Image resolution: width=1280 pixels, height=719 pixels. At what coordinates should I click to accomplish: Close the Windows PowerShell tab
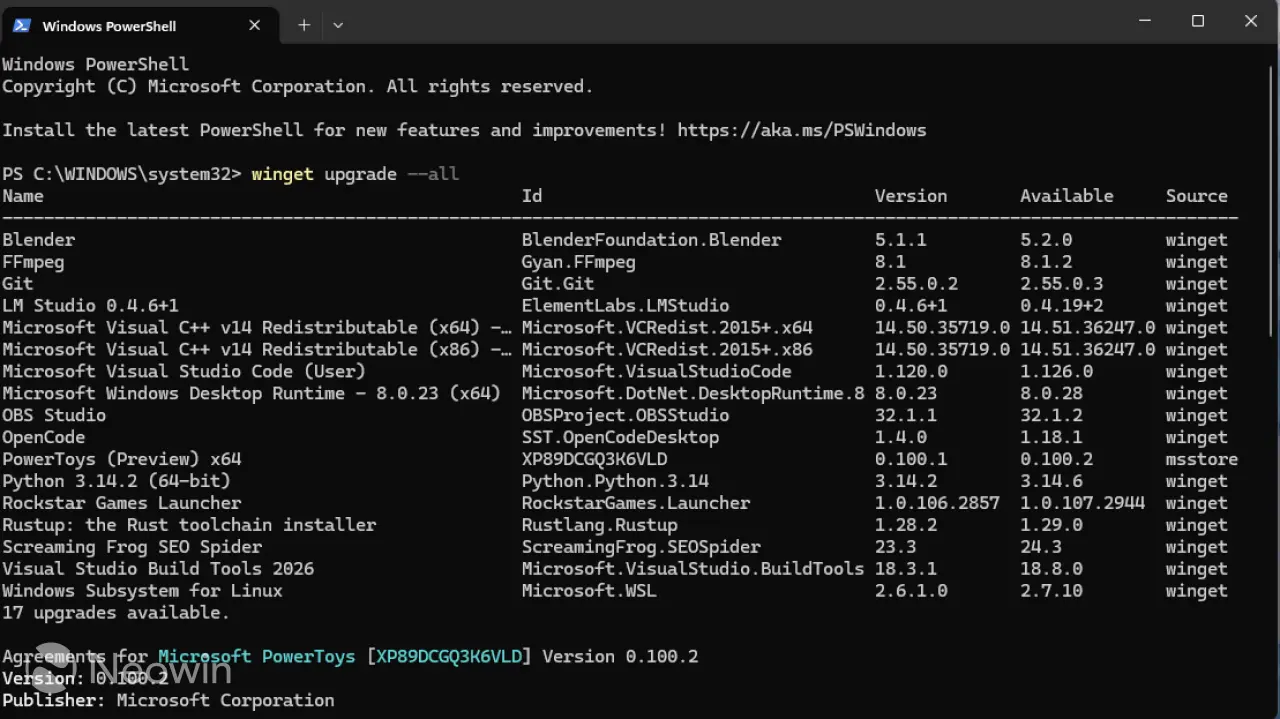click(x=254, y=25)
